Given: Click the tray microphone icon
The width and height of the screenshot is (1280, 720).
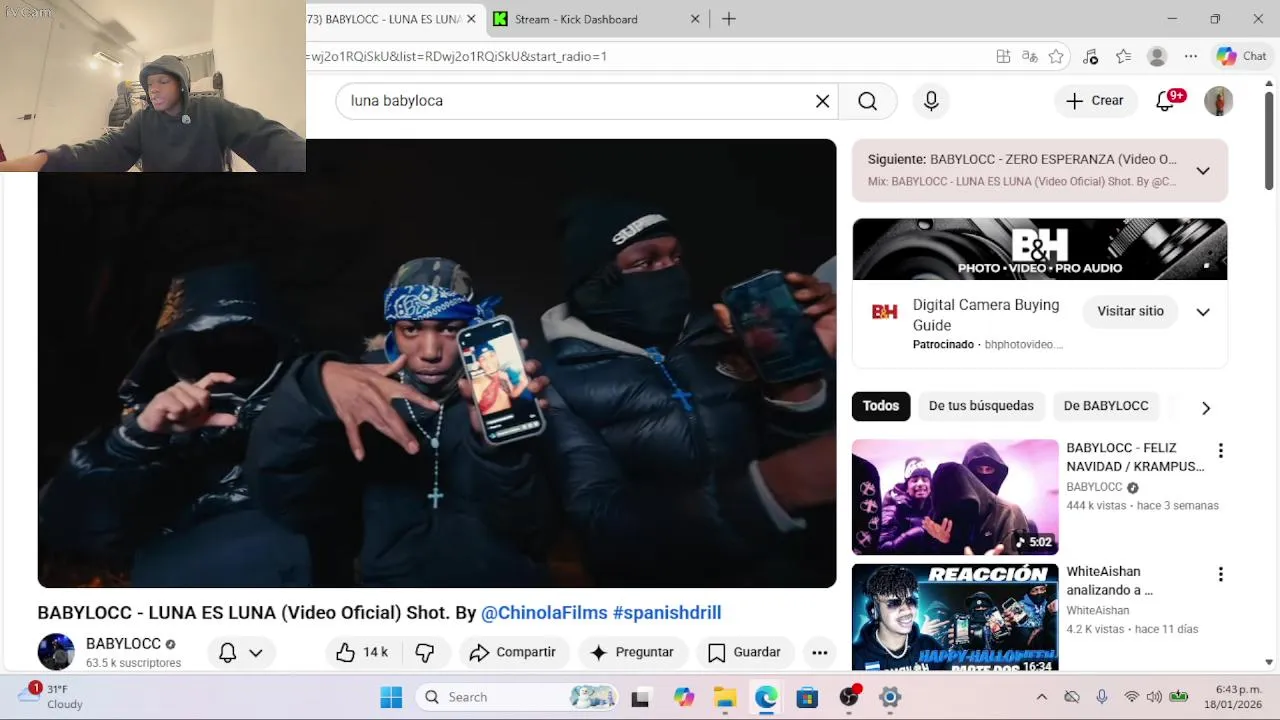Looking at the screenshot, I should [1102, 697].
